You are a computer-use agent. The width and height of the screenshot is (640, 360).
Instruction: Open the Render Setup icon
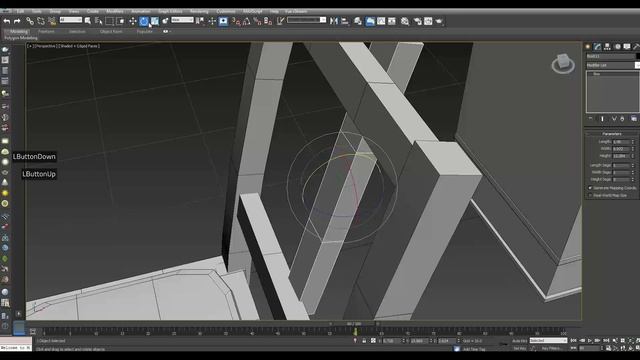(418, 21)
